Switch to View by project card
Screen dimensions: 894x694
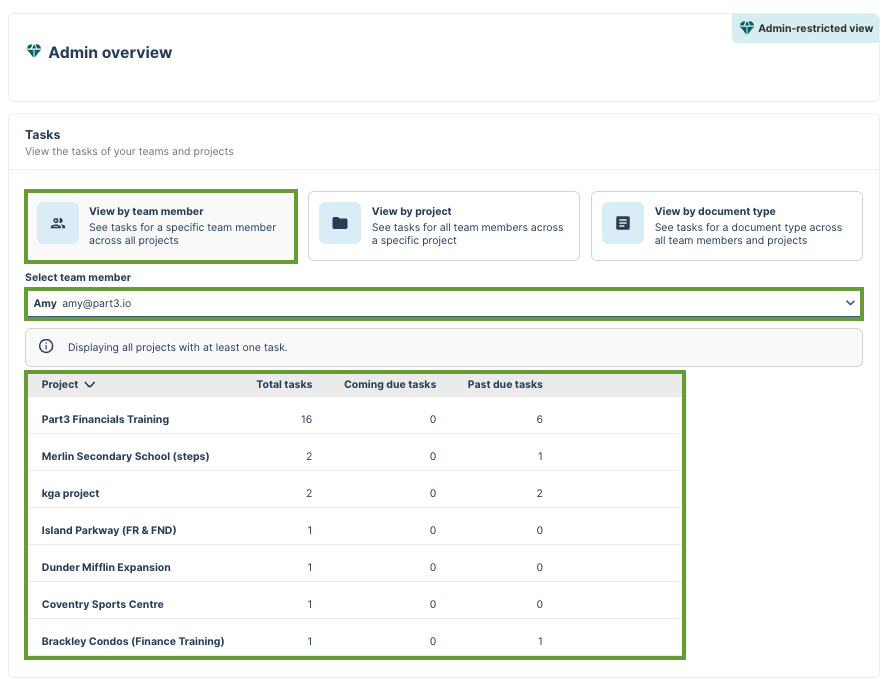(444, 226)
